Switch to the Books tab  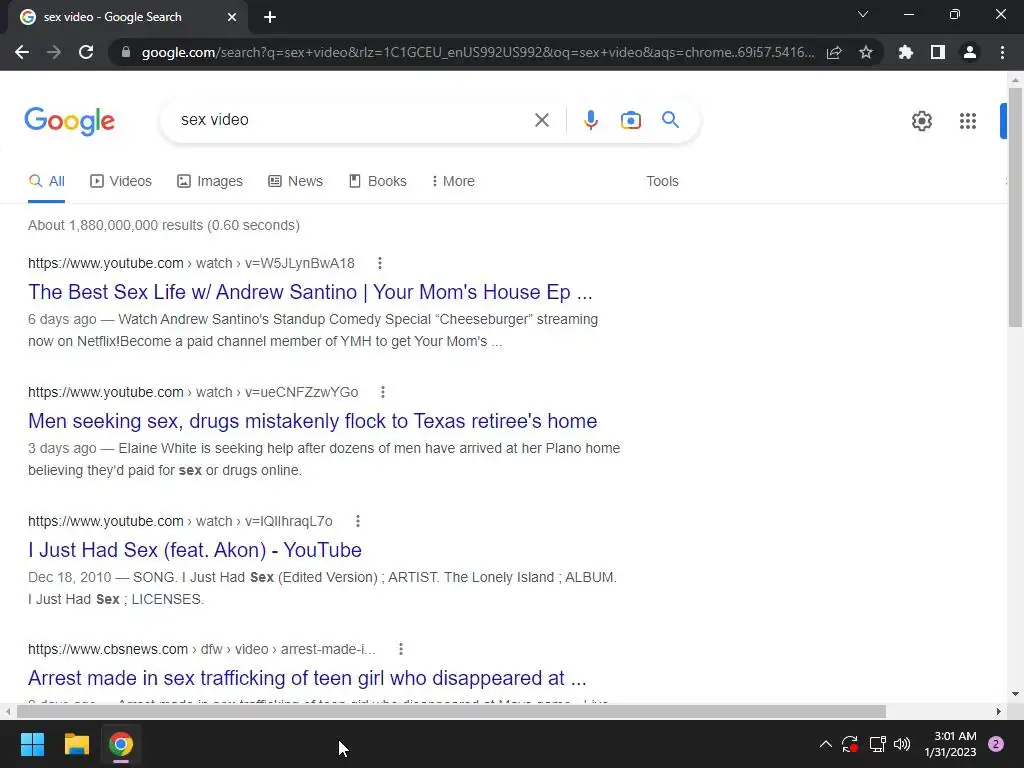tap(377, 182)
